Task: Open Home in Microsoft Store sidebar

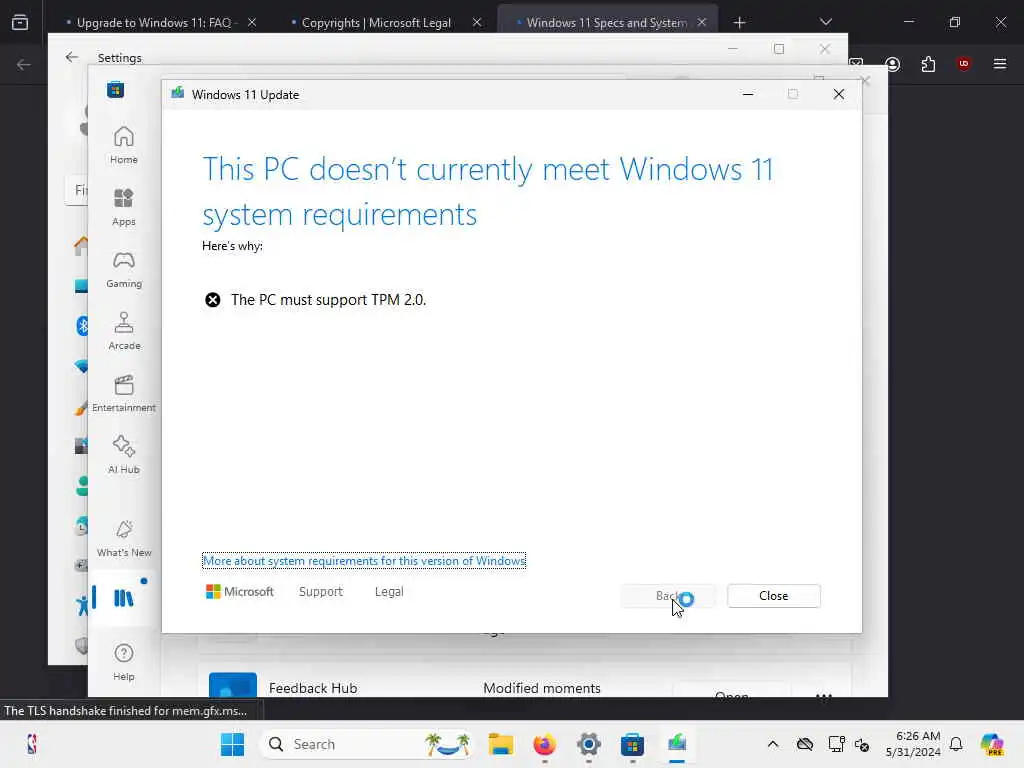Action: [x=123, y=145]
